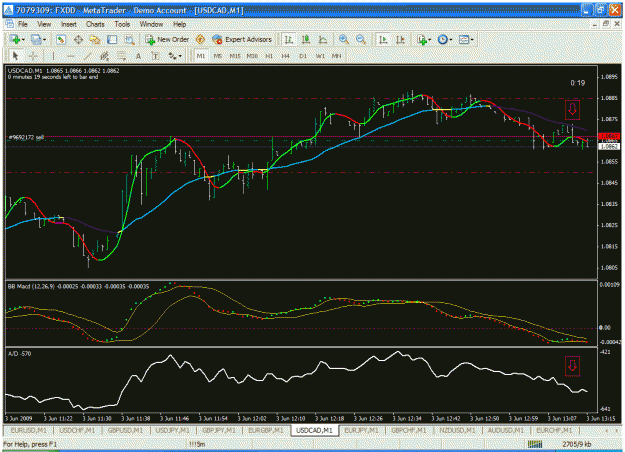Screen dimensions: 625x452
Task: Select the Trendline drawing tool
Action: click(x=88, y=56)
